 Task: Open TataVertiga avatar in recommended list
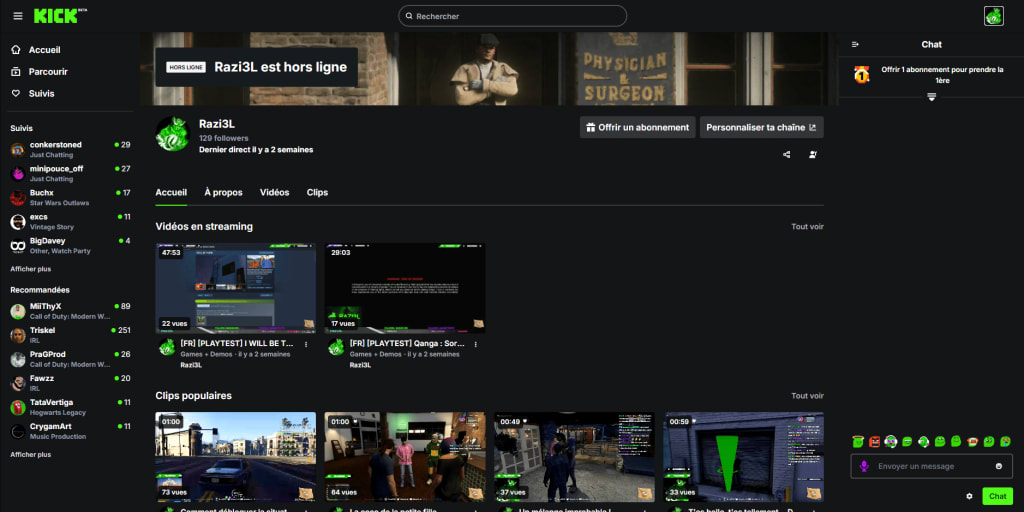(x=18, y=408)
